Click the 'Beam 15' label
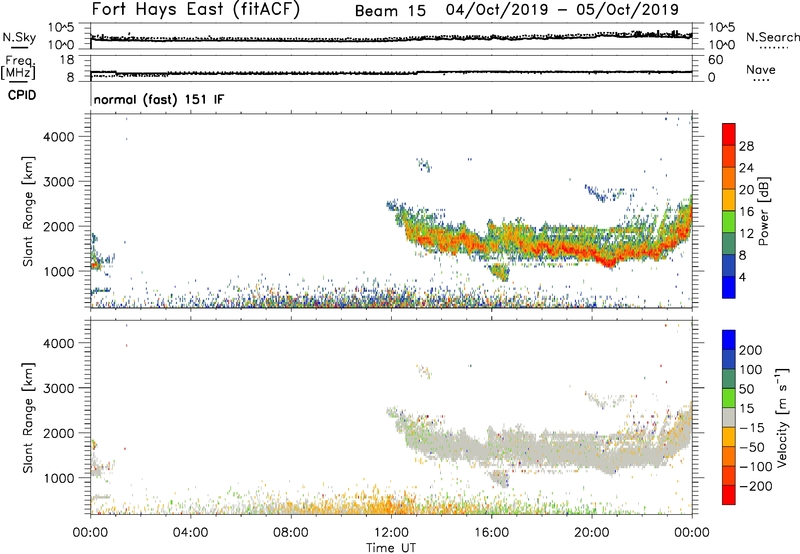The image size is (800, 554). coord(390,11)
